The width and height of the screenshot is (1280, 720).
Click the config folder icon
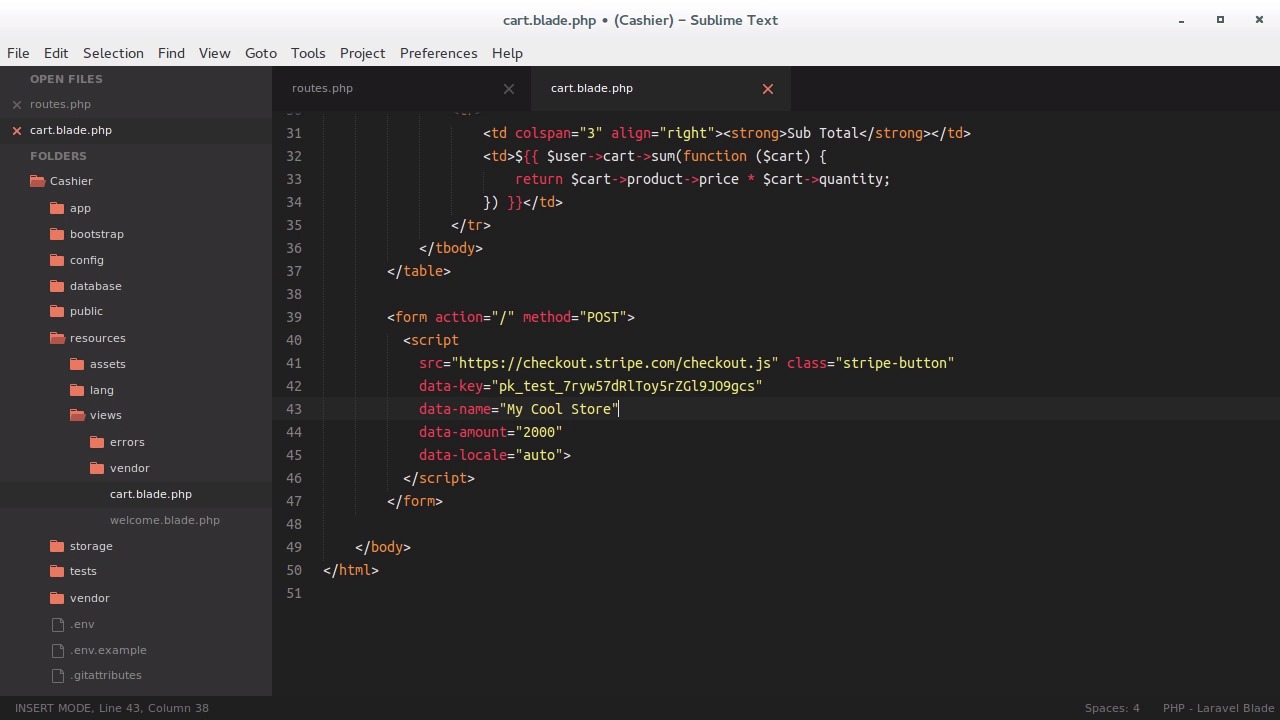tap(57, 260)
